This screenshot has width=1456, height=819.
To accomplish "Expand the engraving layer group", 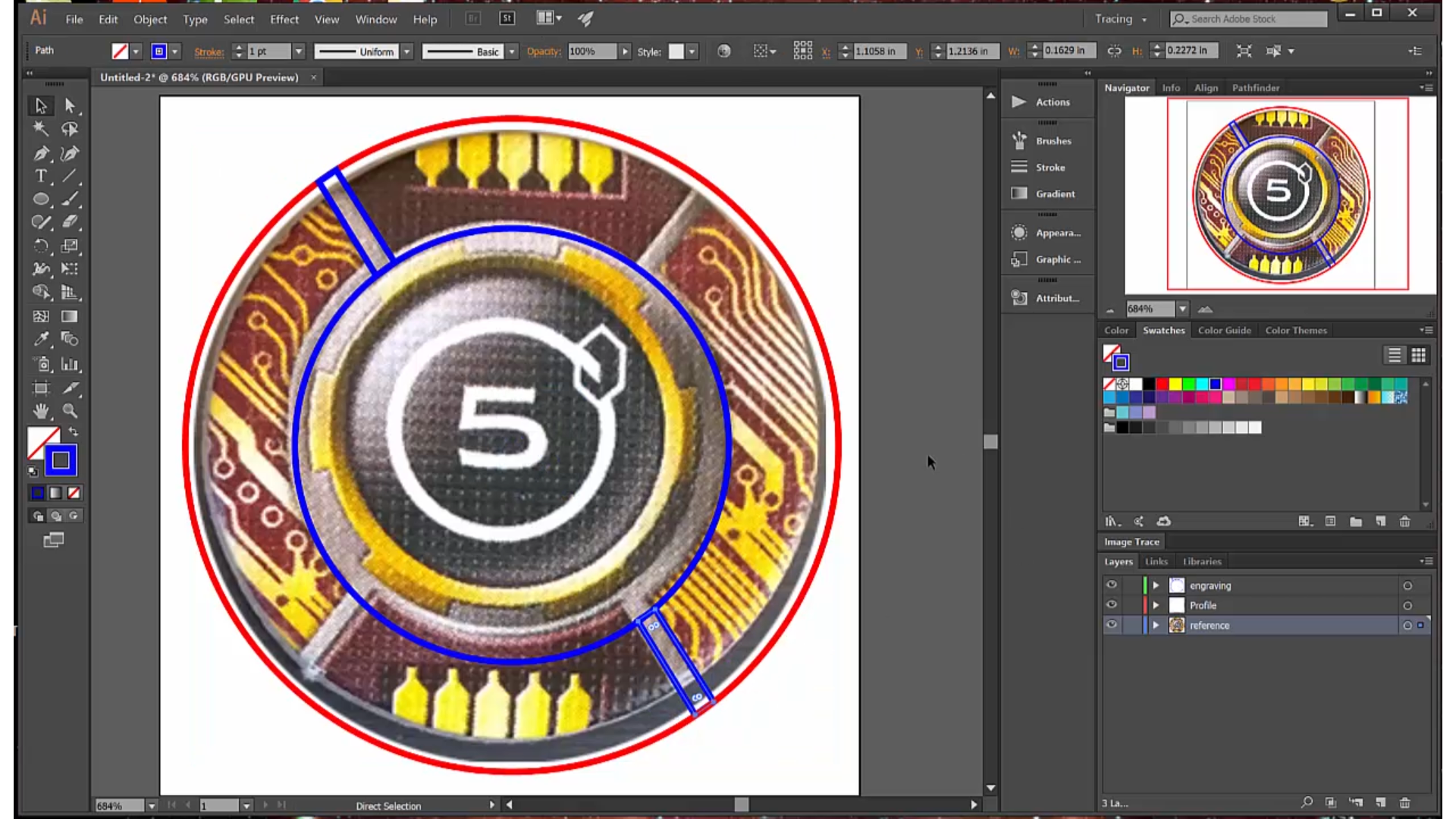I will click(1154, 585).
